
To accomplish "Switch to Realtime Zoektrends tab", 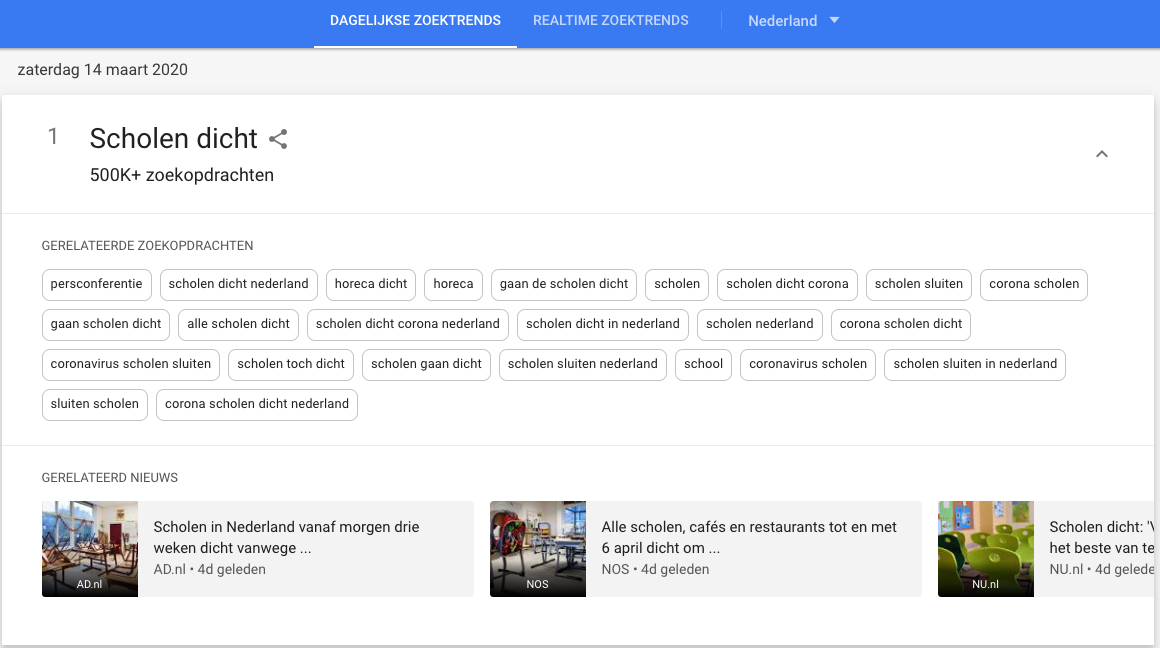I will (x=610, y=21).
